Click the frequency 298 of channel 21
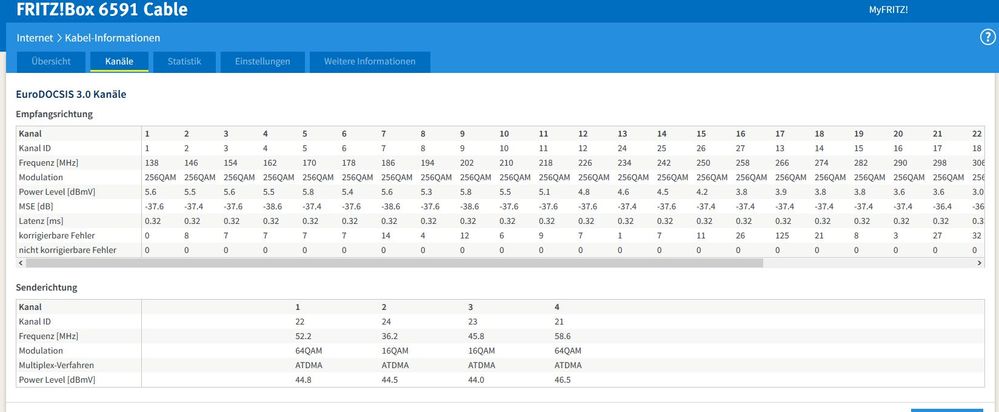 pos(939,163)
